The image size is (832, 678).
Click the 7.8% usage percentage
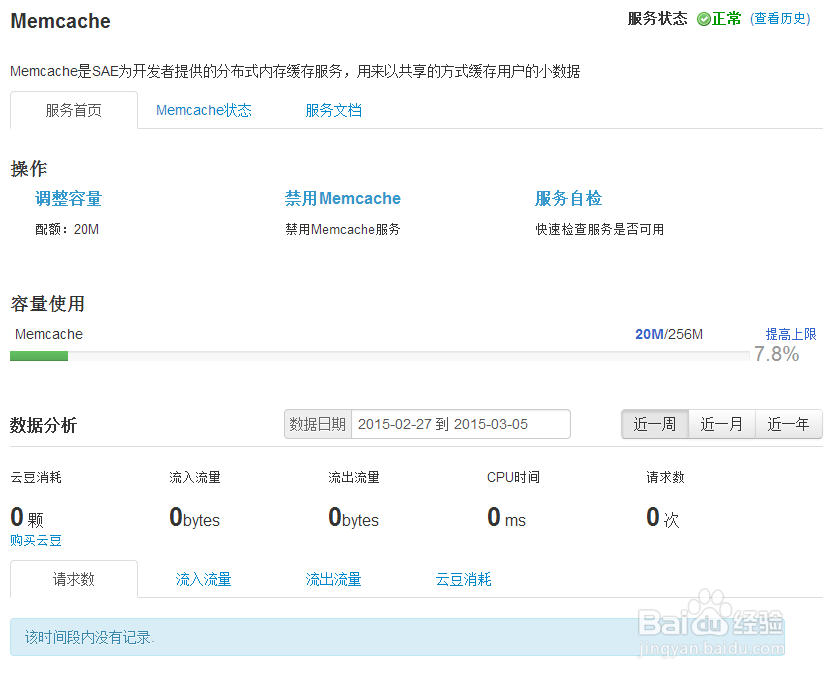pos(777,354)
